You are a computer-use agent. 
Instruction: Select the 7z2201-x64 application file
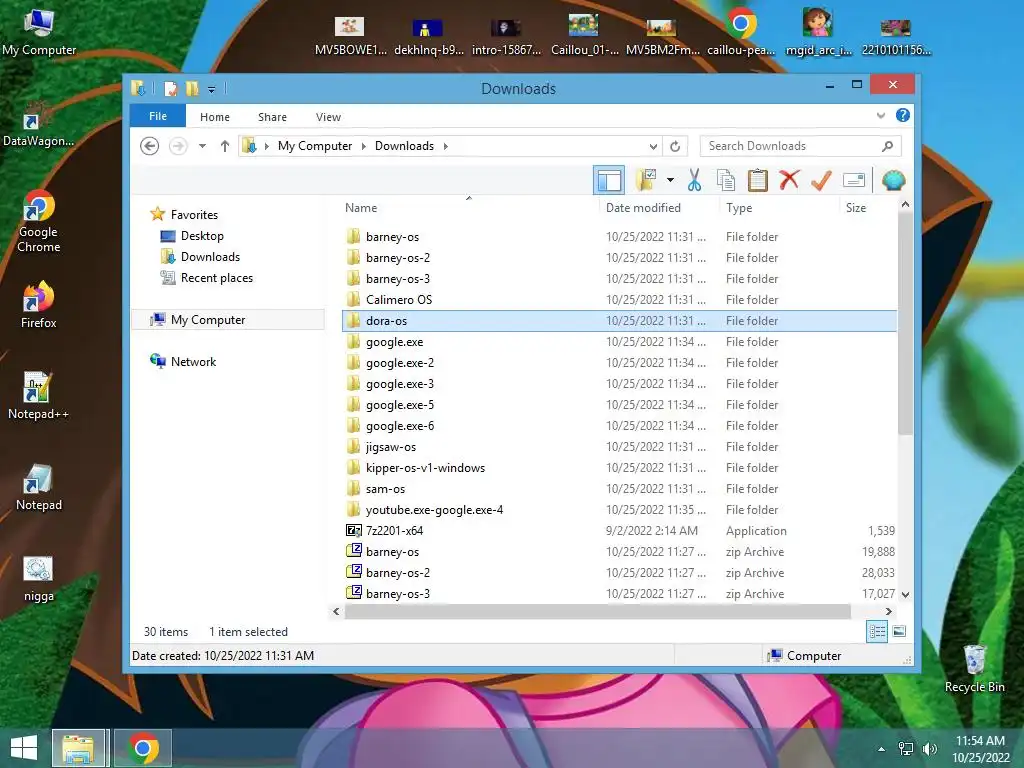point(619,530)
